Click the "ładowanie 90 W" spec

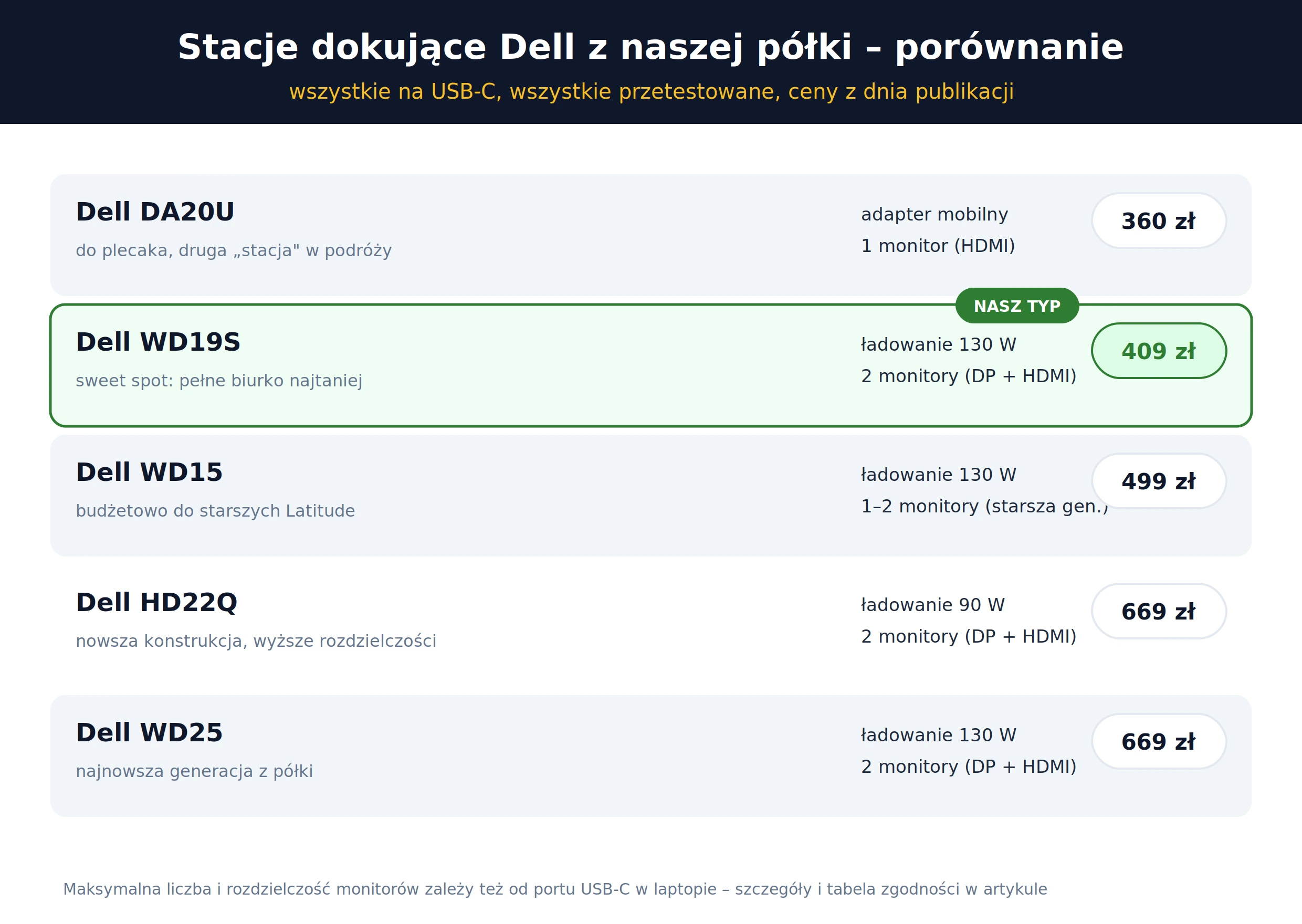click(933, 605)
